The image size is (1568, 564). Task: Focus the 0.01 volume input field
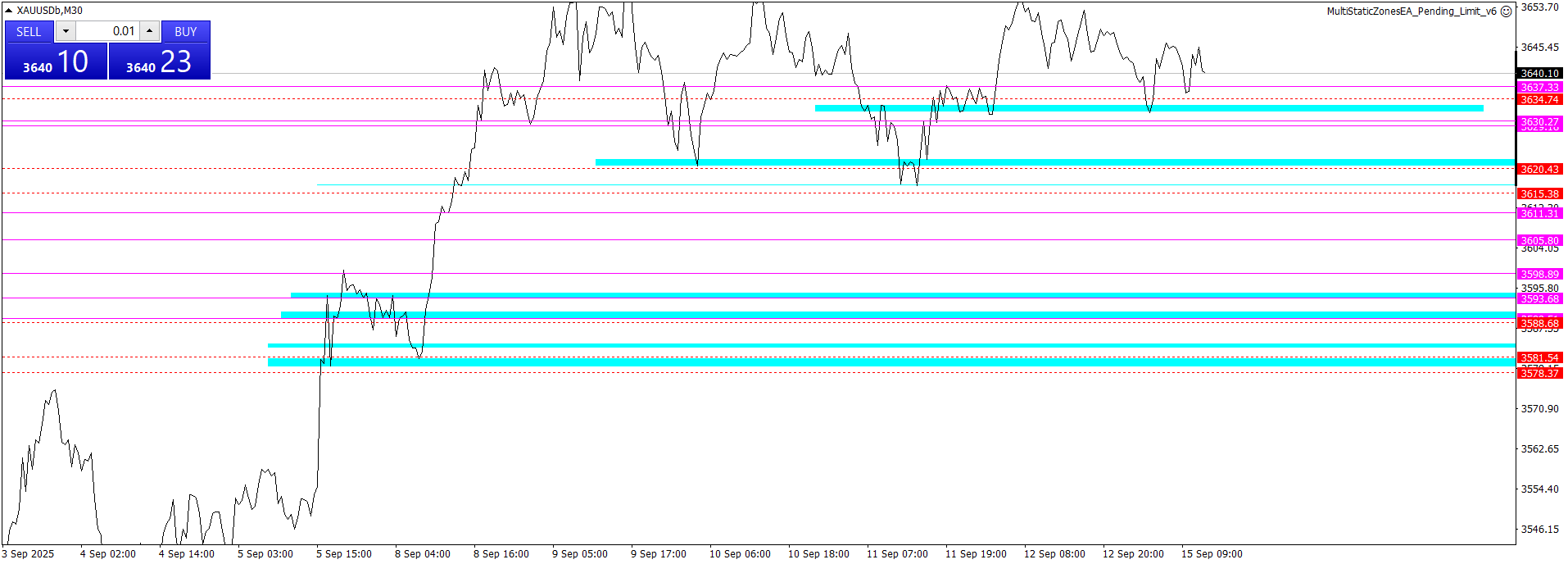point(107,31)
